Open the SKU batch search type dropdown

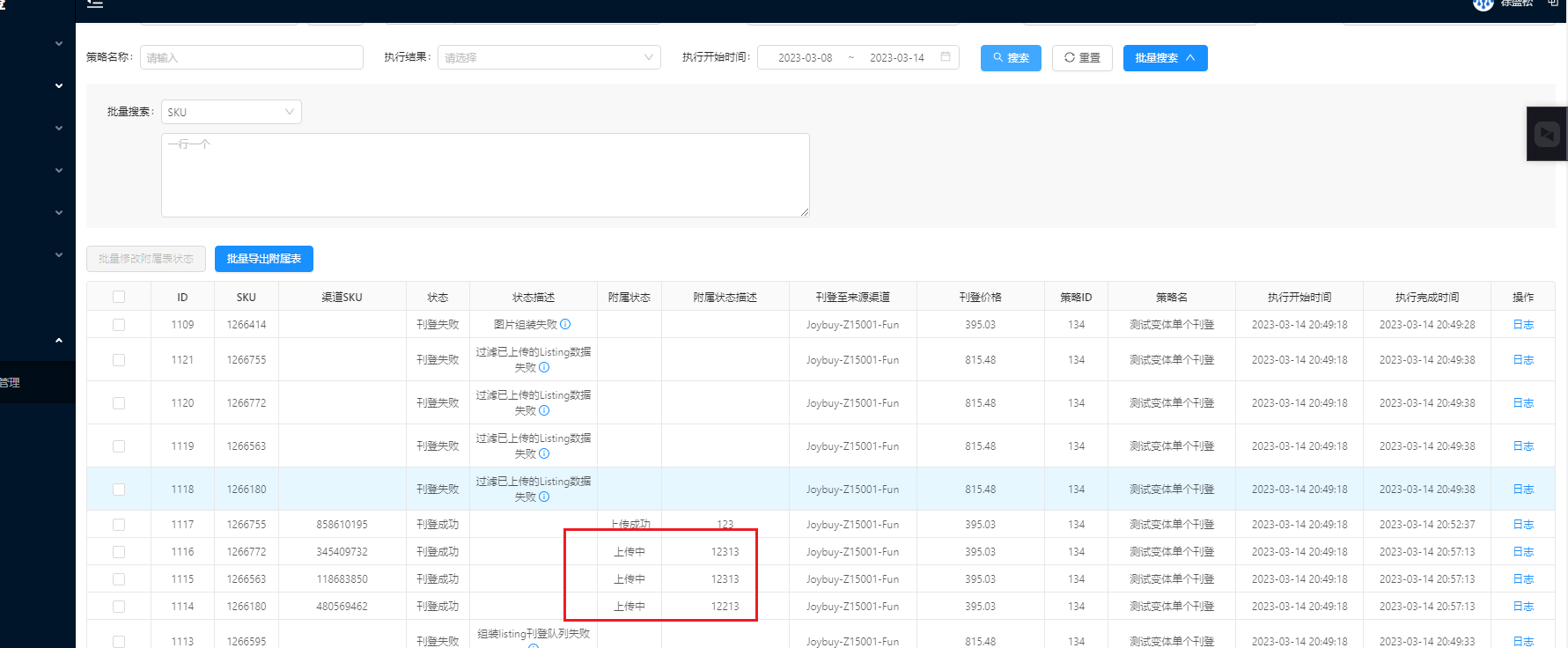(232, 112)
